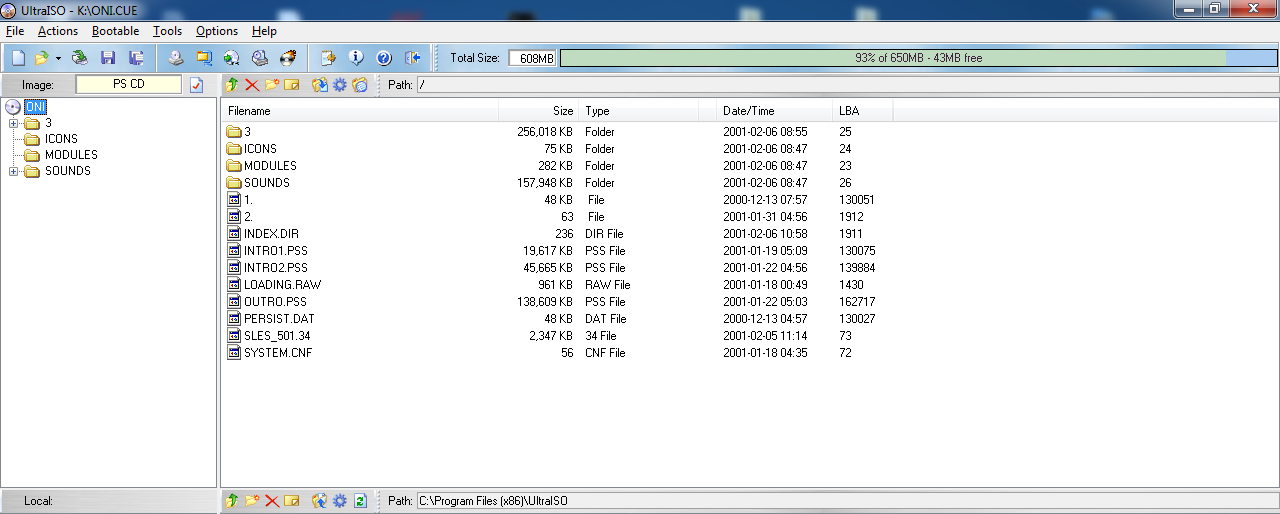Select ICONS folder in the tree
Image resolution: width=1280 pixels, height=514 pixels.
61,139
